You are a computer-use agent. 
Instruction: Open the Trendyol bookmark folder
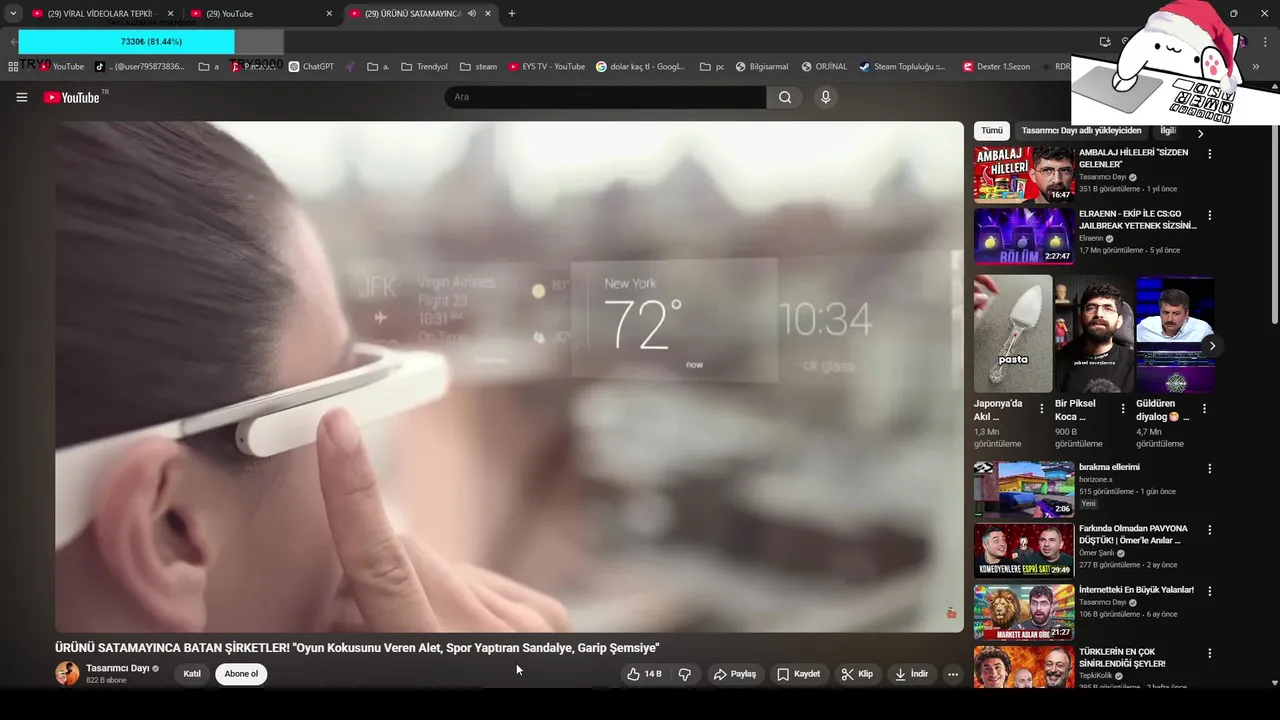point(425,67)
